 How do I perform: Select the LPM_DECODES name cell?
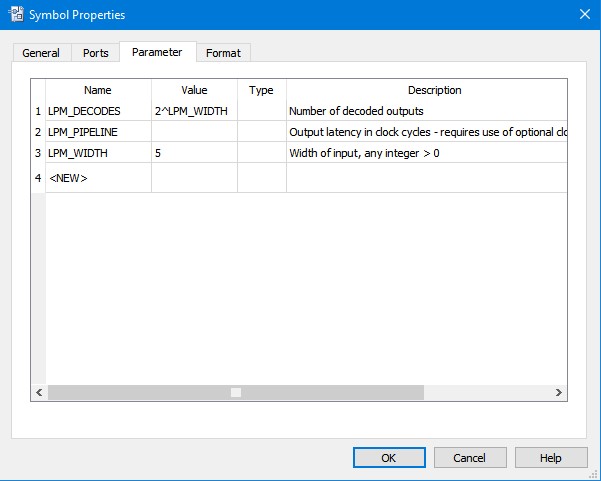[98, 111]
